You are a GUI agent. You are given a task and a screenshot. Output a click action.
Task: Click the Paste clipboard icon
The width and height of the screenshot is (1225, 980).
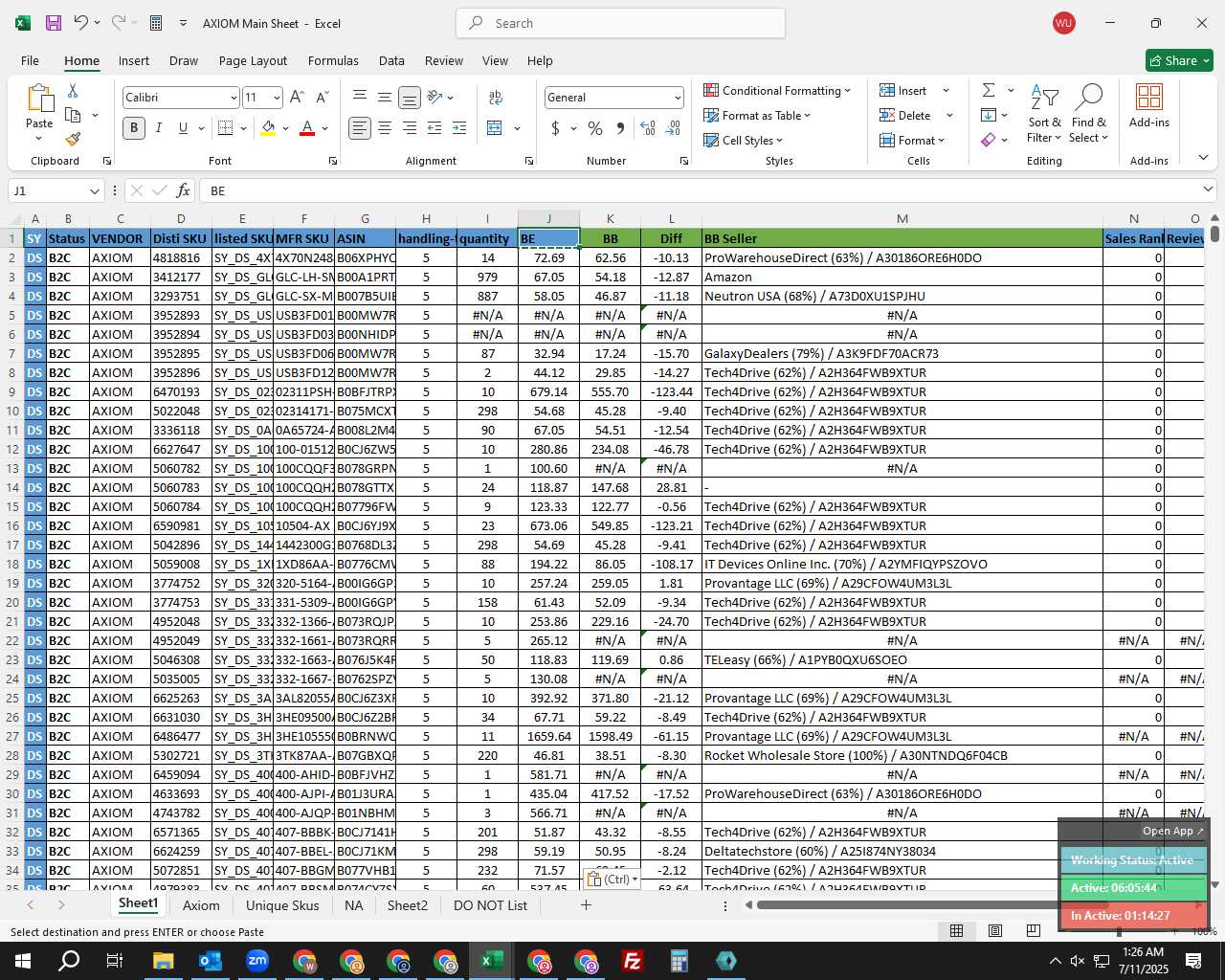coord(39,98)
